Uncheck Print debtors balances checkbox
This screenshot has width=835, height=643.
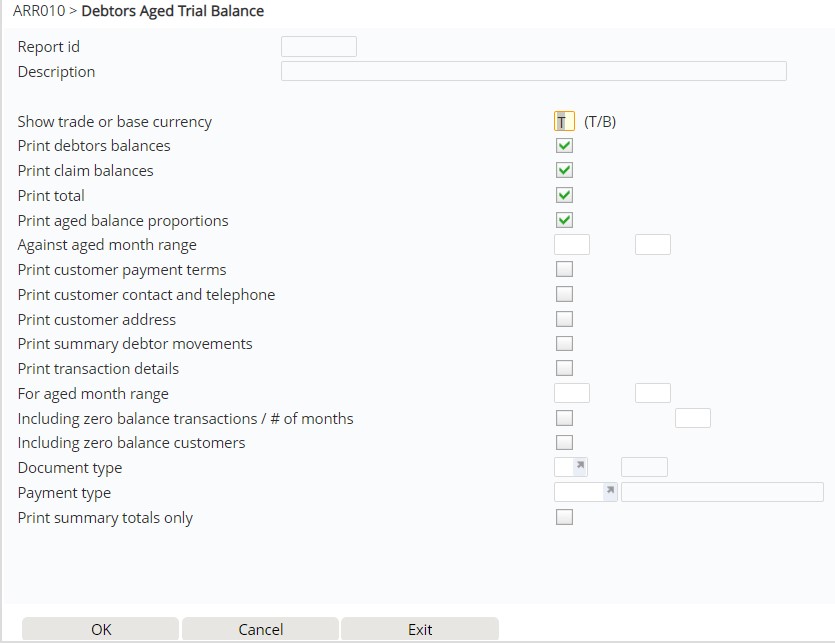(x=564, y=146)
